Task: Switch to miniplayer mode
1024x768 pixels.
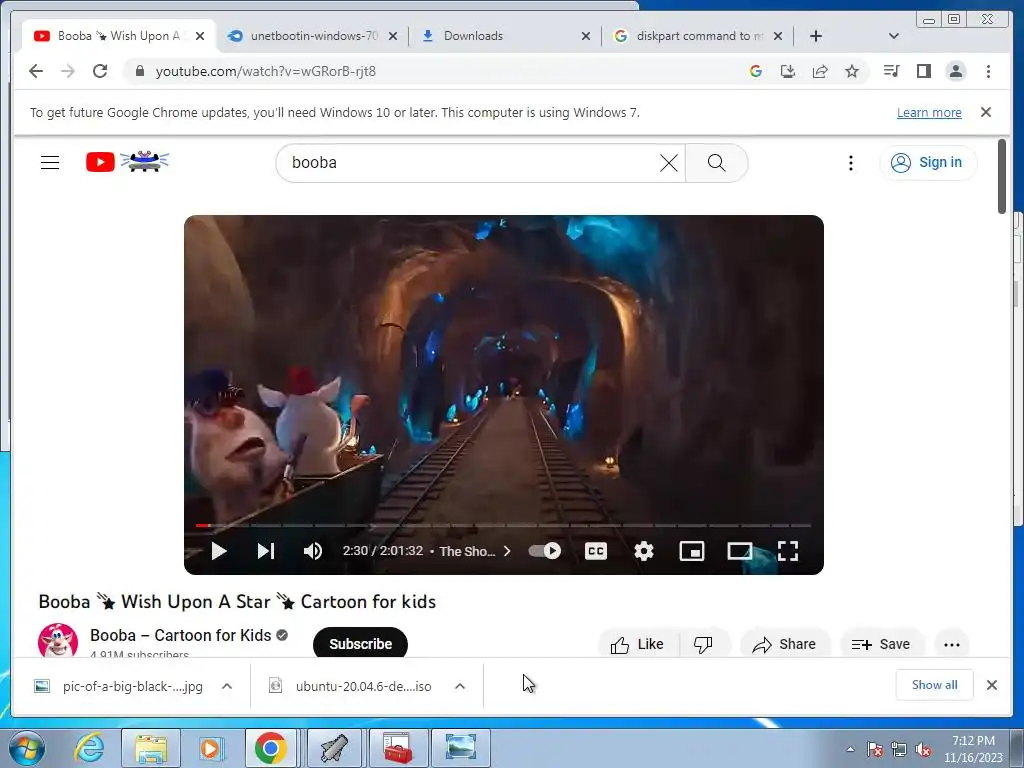Action: pyautogui.click(x=692, y=551)
